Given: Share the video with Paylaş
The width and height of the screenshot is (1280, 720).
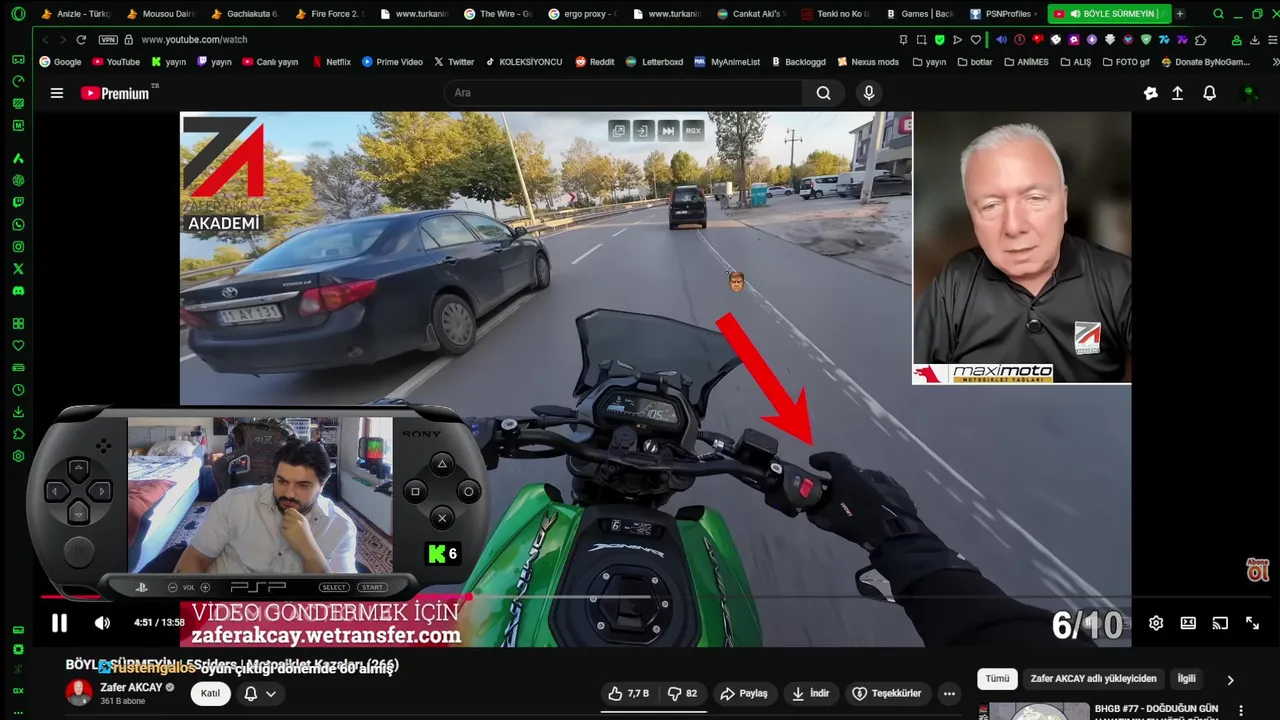Looking at the screenshot, I should point(744,693).
